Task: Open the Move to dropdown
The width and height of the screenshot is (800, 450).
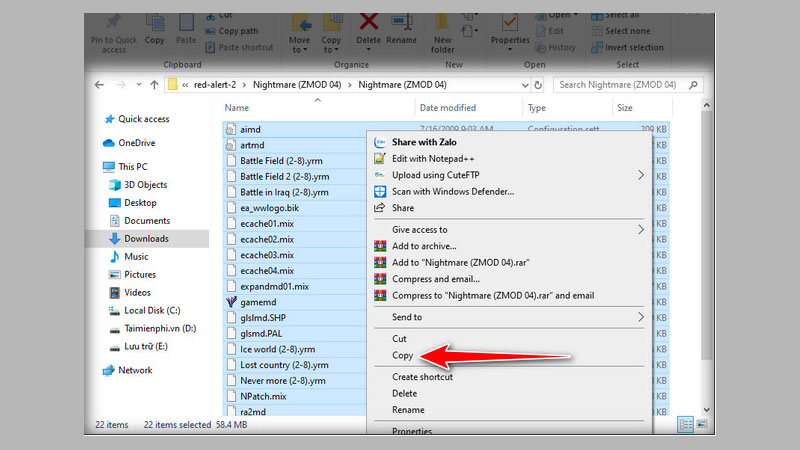Action: click(x=300, y=40)
